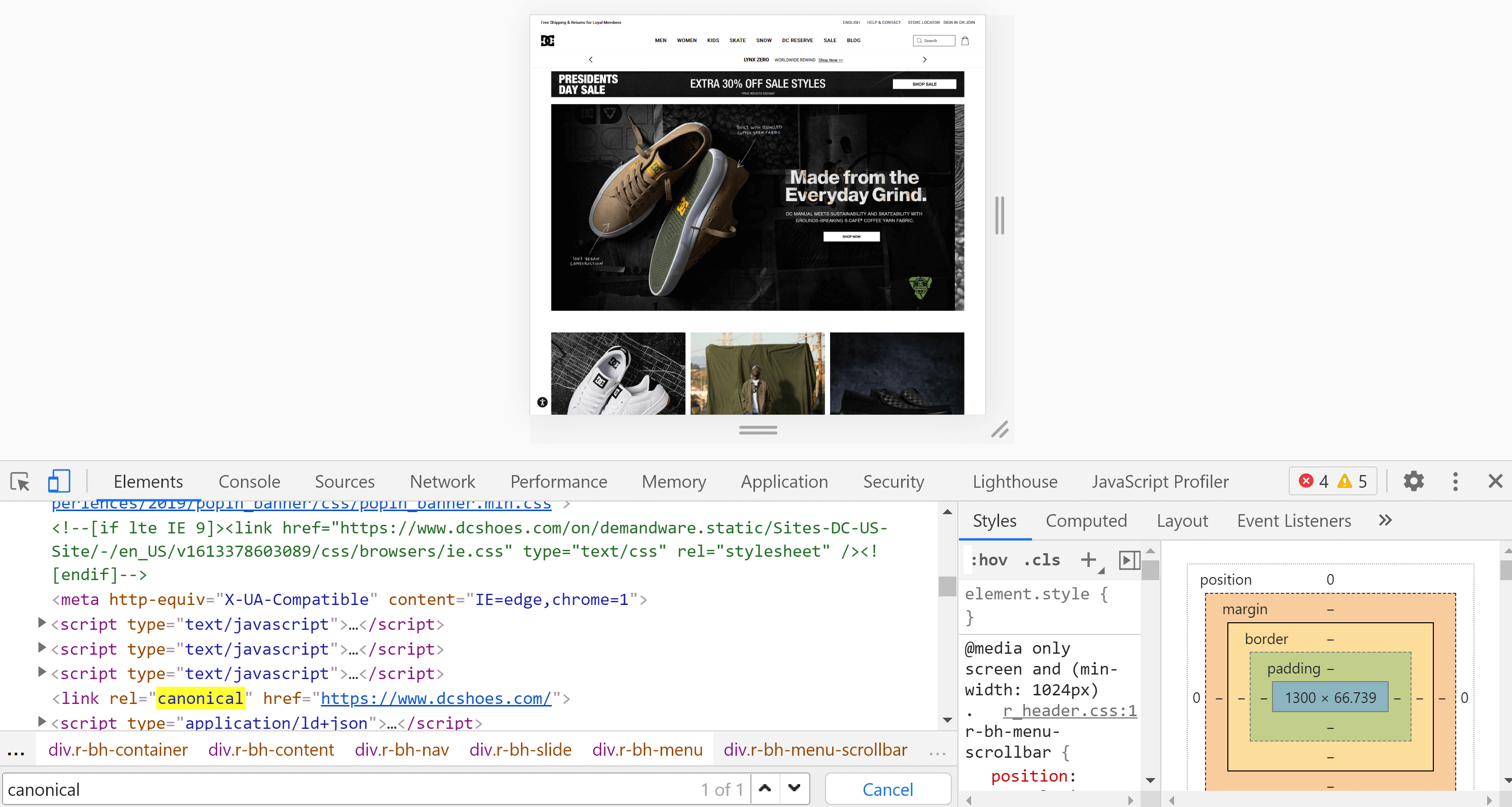Viewport: 1512px width, 807px height.
Task: Open the SKATE menu on the webpage
Action: pos(737,41)
